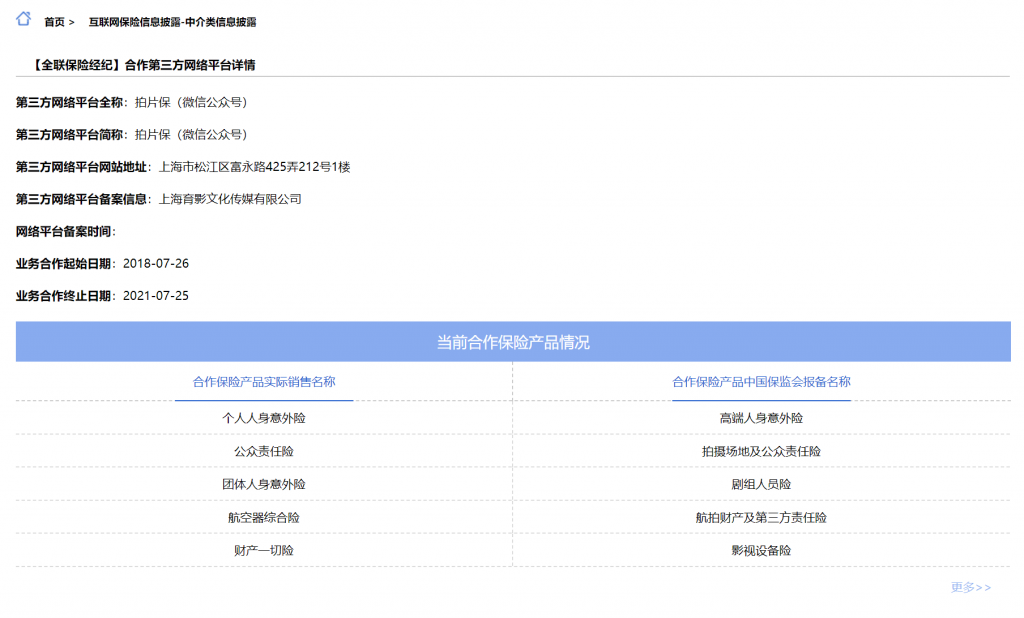Viewport: 1024px width, 618px height.
Task: Click the platform short name 拍片保 next to 第三方网络平台简称
Action: (x=192, y=135)
